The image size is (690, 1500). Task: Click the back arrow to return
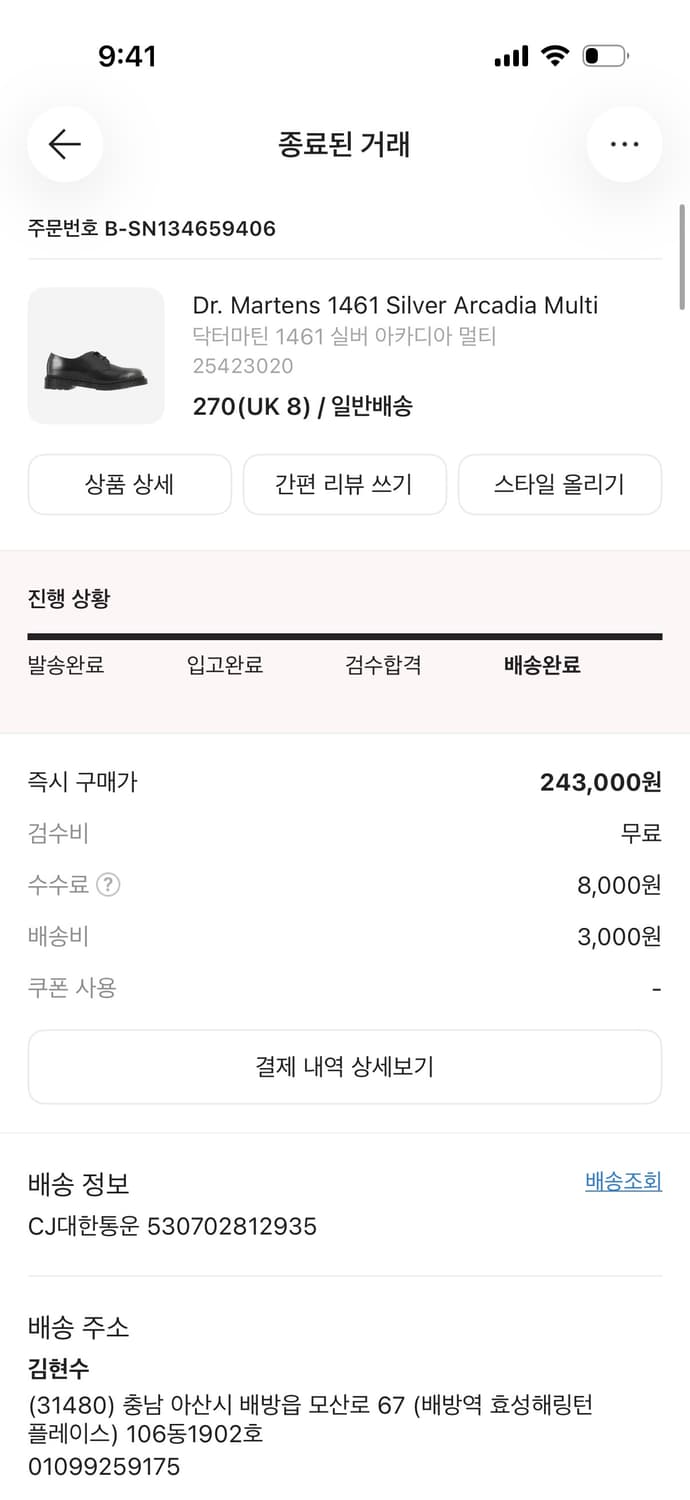[65, 144]
